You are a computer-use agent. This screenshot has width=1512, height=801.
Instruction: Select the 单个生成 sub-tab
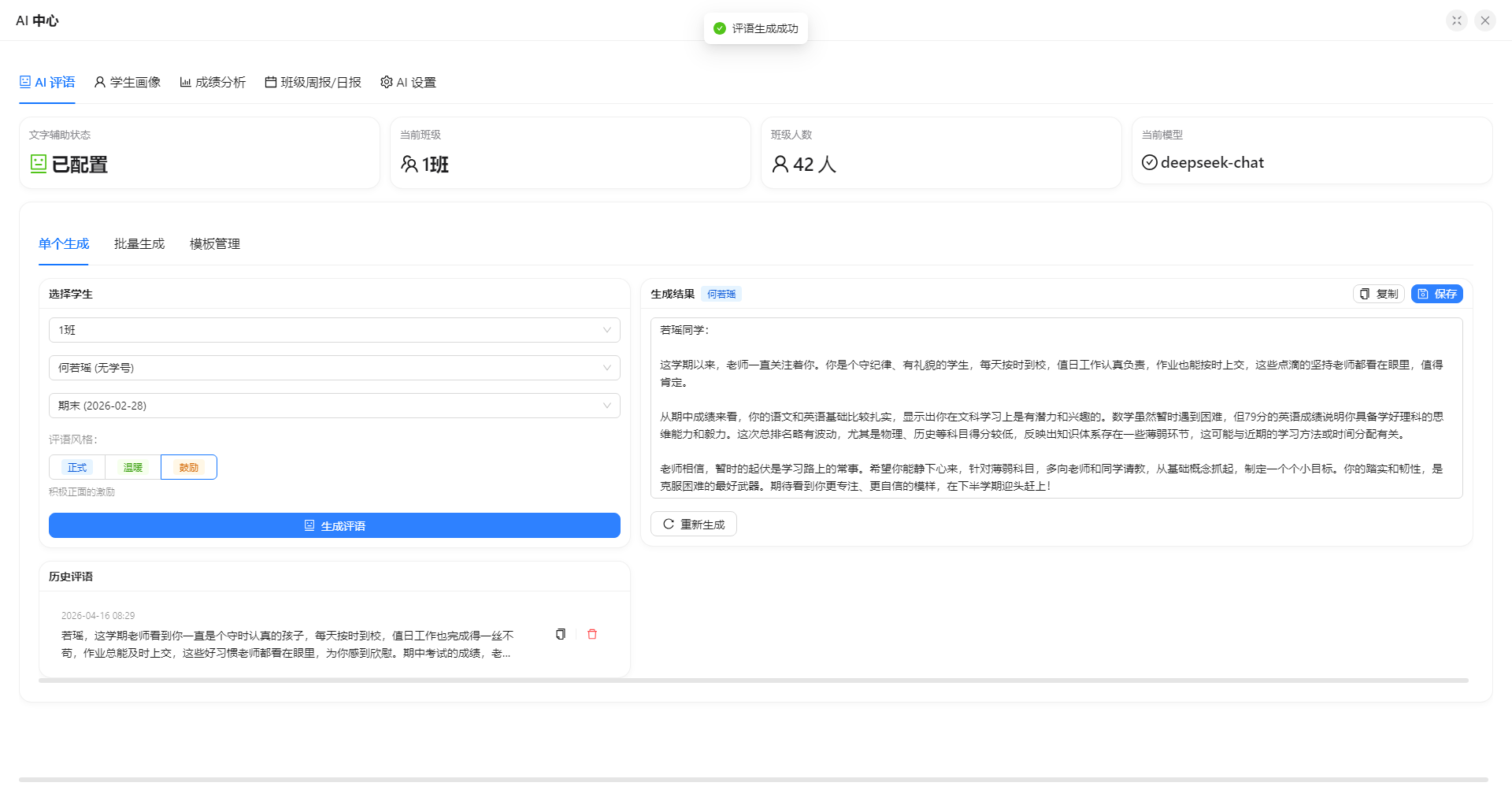[x=64, y=243]
